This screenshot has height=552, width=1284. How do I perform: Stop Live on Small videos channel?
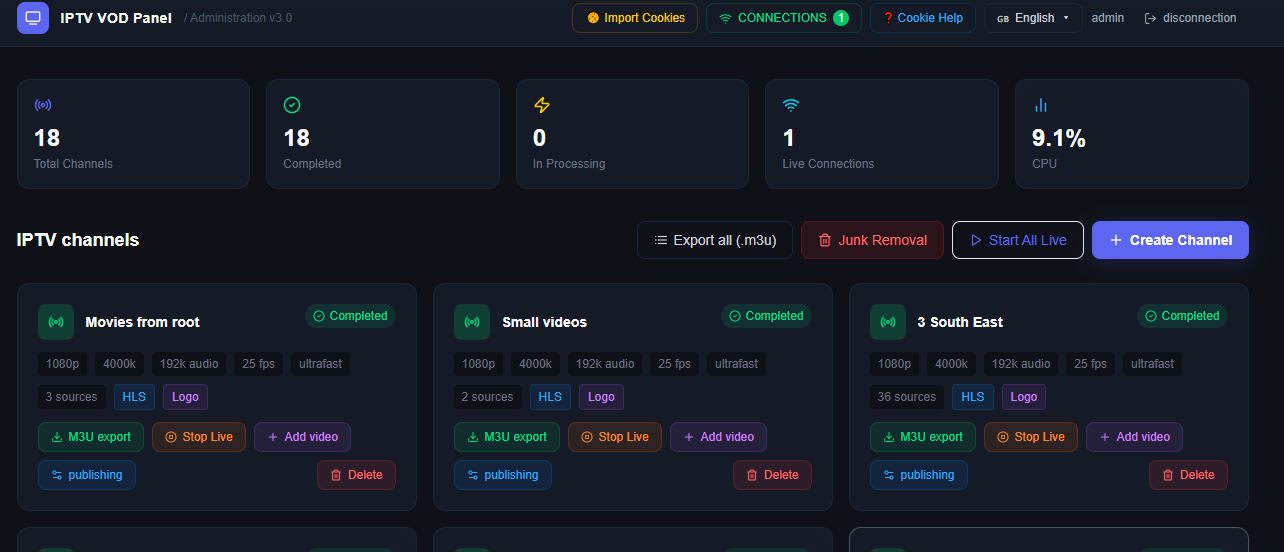pyautogui.click(x=614, y=437)
